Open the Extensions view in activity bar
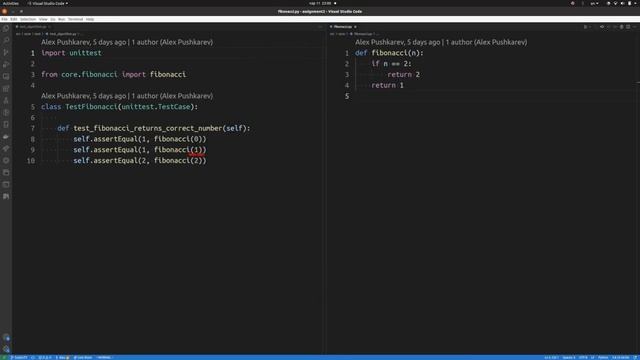640x360 pixels. (6, 88)
